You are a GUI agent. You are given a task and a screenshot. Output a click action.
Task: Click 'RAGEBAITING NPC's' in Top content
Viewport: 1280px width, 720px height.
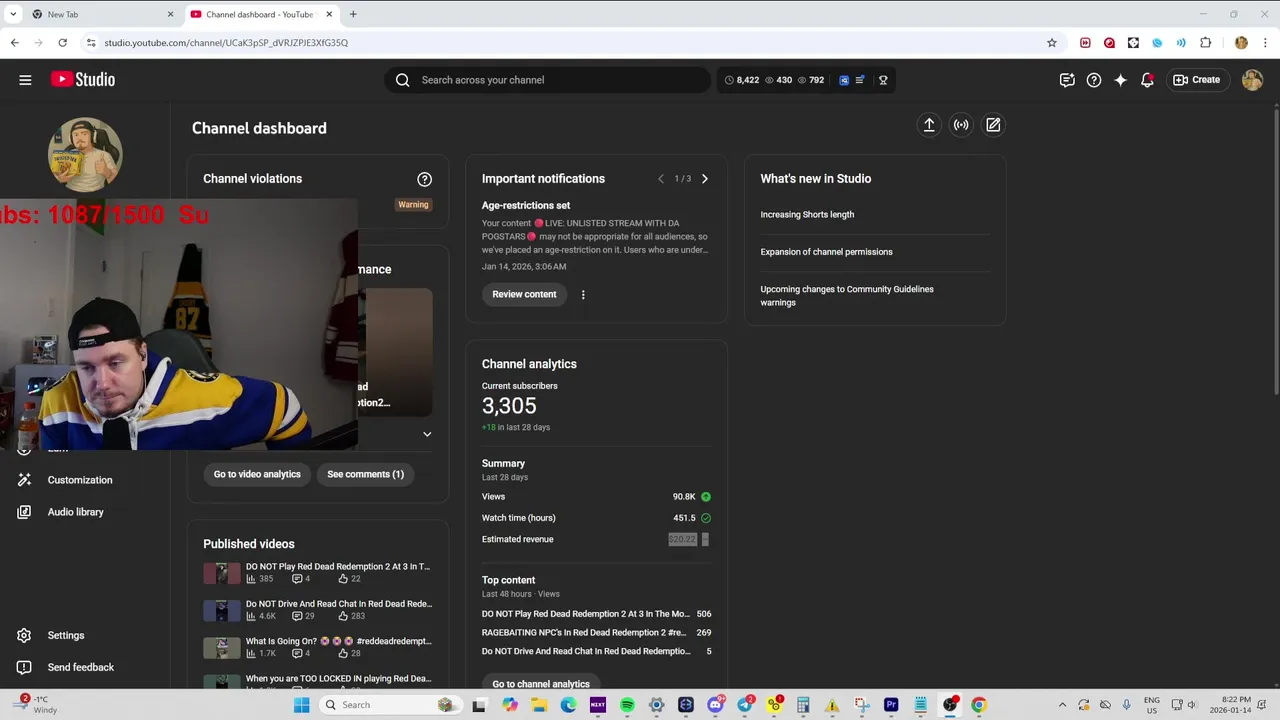click(584, 632)
